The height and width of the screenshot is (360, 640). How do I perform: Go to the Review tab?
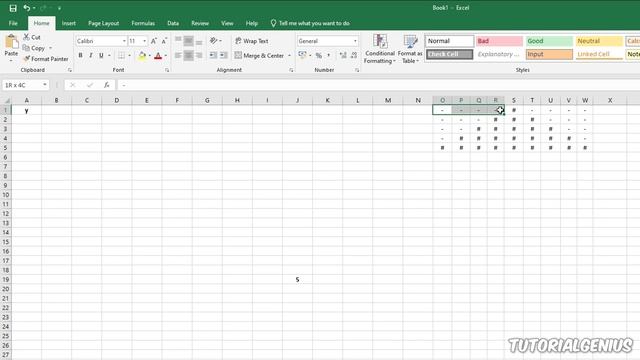[x=200, y=23]
